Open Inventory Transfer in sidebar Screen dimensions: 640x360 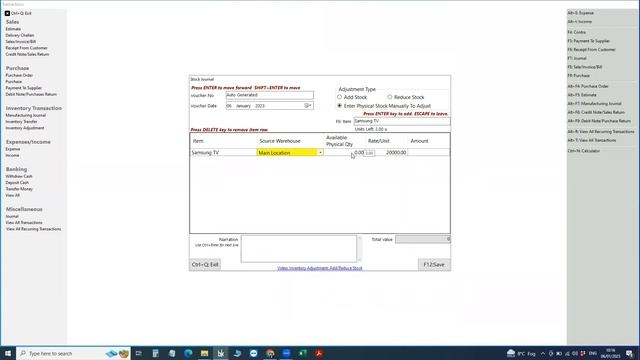[21, 122]
